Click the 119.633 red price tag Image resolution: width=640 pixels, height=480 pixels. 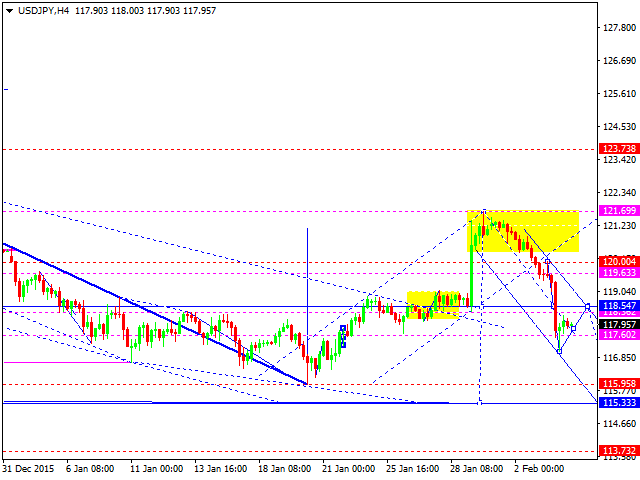pyautogui.click(x=619, y=272)
